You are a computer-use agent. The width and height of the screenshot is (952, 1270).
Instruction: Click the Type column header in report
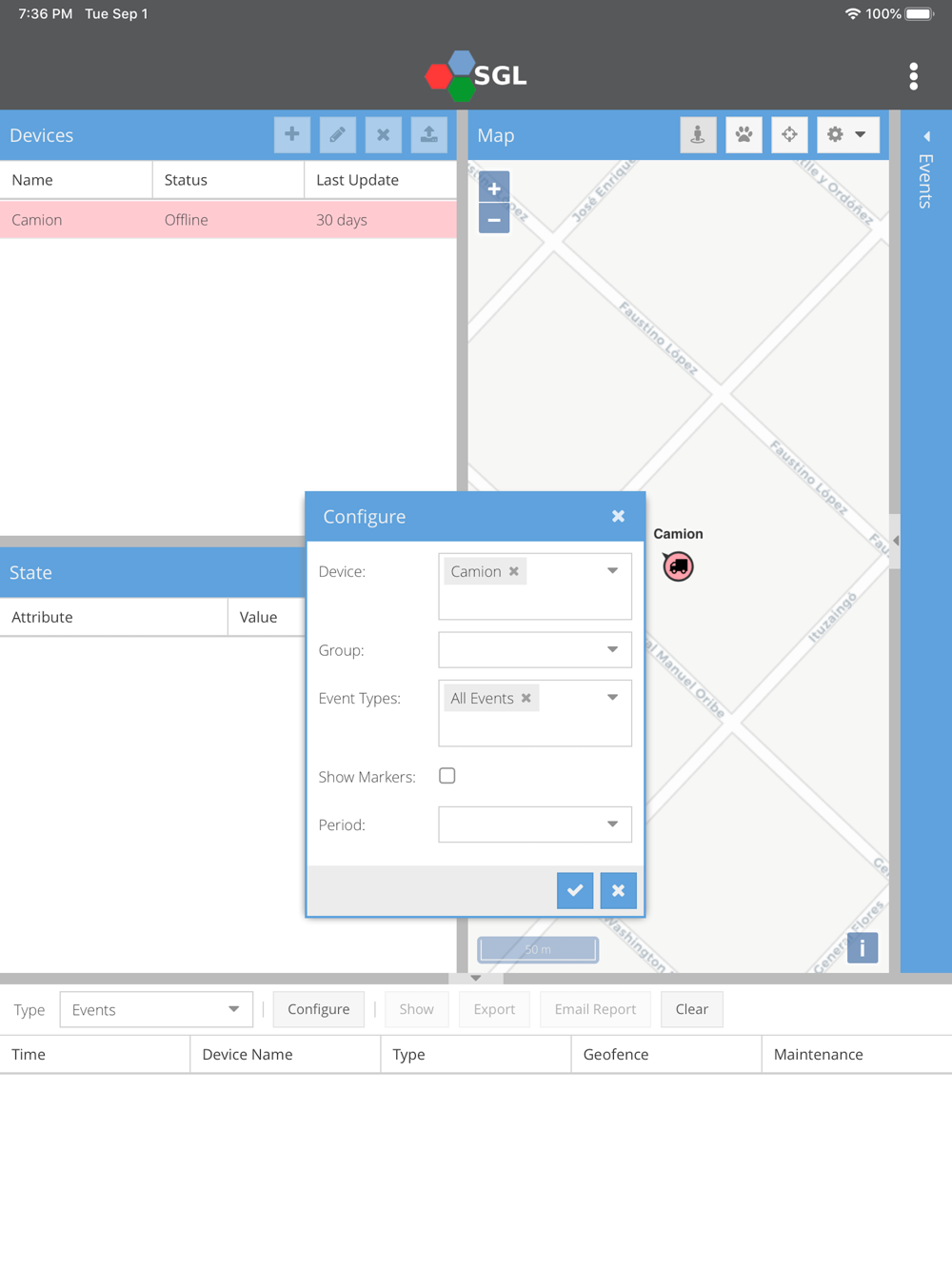[476, 1055]
